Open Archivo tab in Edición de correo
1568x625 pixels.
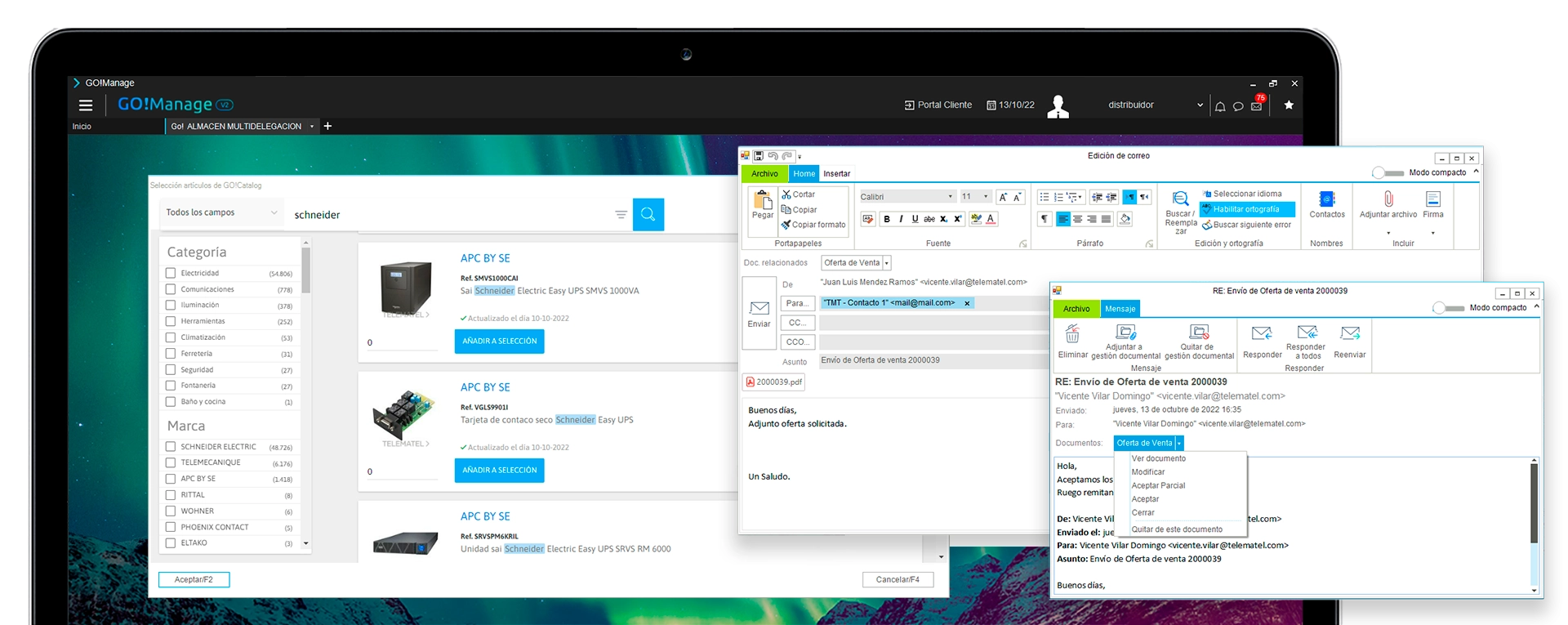pos(764,174)
